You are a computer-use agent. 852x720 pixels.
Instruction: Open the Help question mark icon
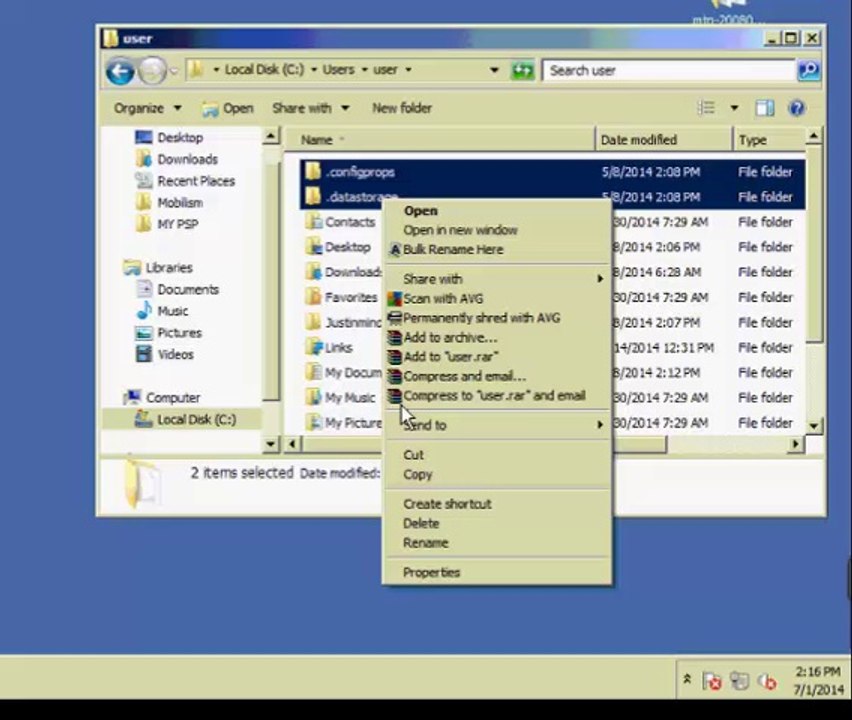[796, 108]
